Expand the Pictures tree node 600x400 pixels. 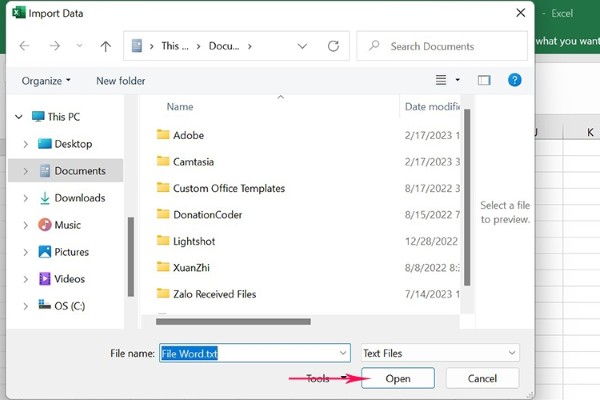(x=26, y=252)
